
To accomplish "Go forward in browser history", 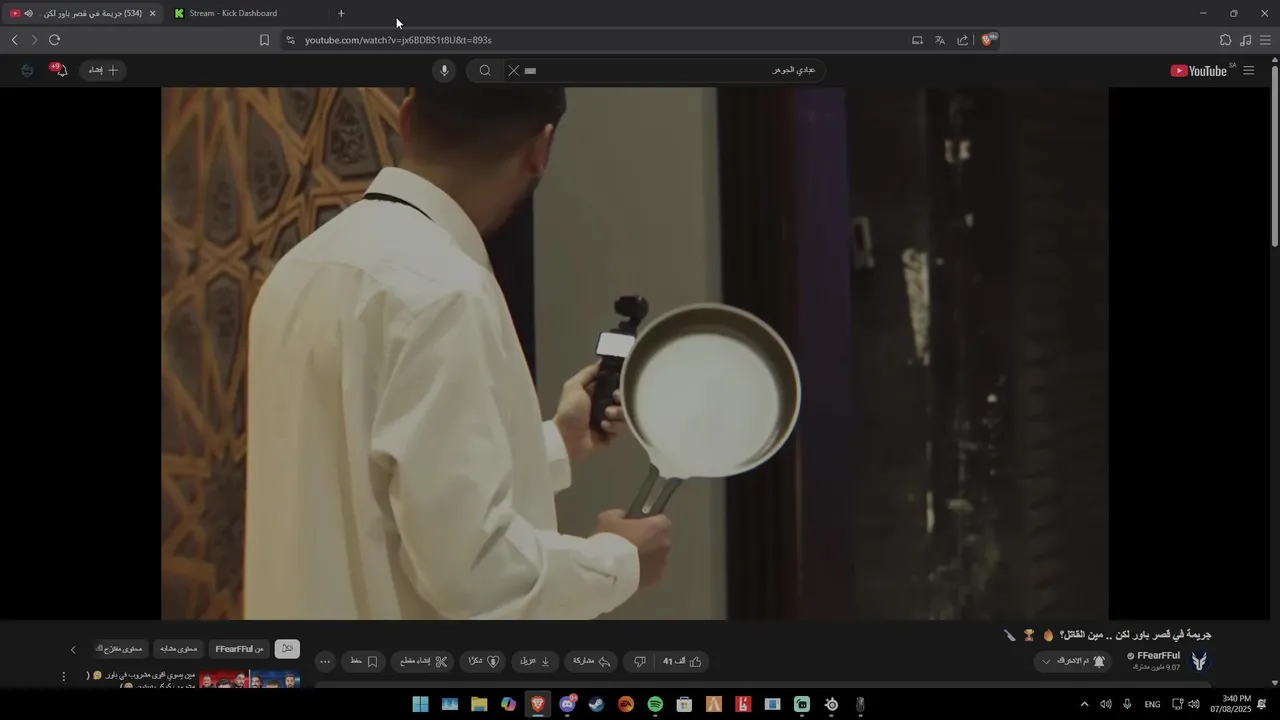I will (x=34, y=40).
